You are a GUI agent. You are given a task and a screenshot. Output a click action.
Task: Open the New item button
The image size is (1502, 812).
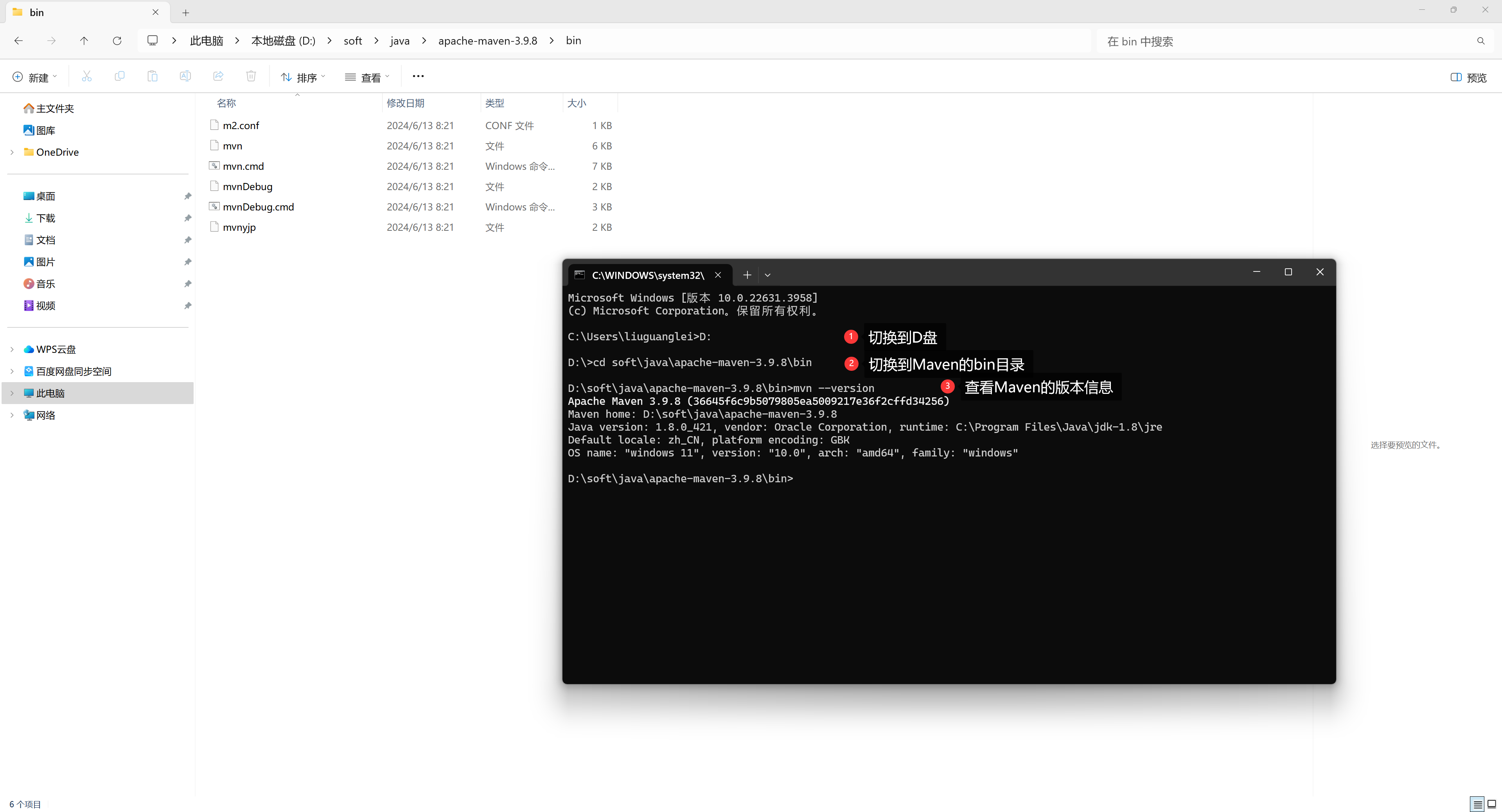tap(35, 77)
